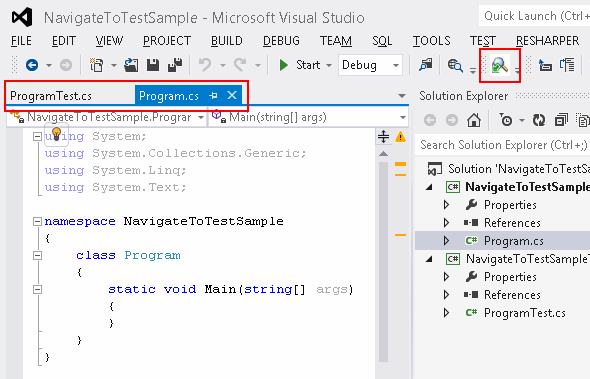Click the Solution Explorer Home icon
Image resolution: width=590 pixels, height=379 pixels.
click(x=474, y=120)
